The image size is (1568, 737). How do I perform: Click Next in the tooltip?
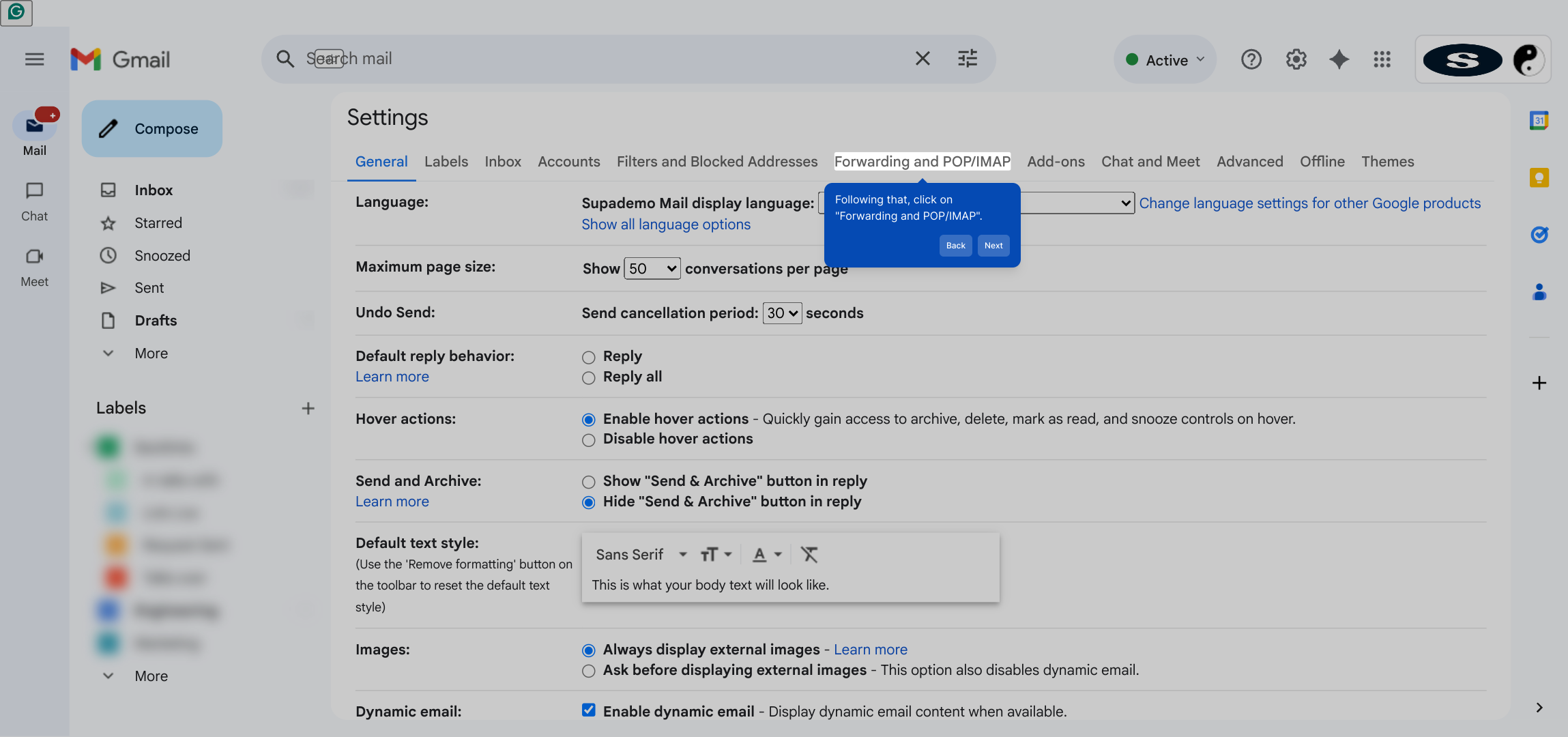click(993, 246)
